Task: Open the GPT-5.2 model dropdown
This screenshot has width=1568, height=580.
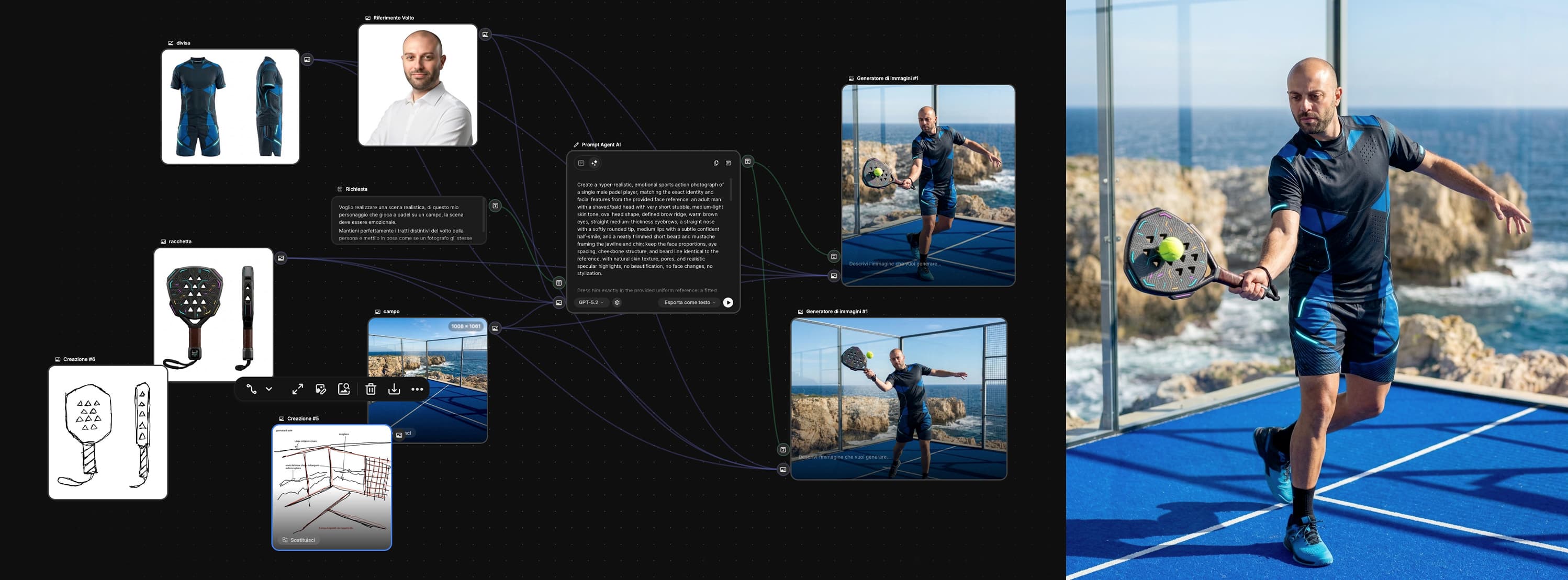Action: 590,303
